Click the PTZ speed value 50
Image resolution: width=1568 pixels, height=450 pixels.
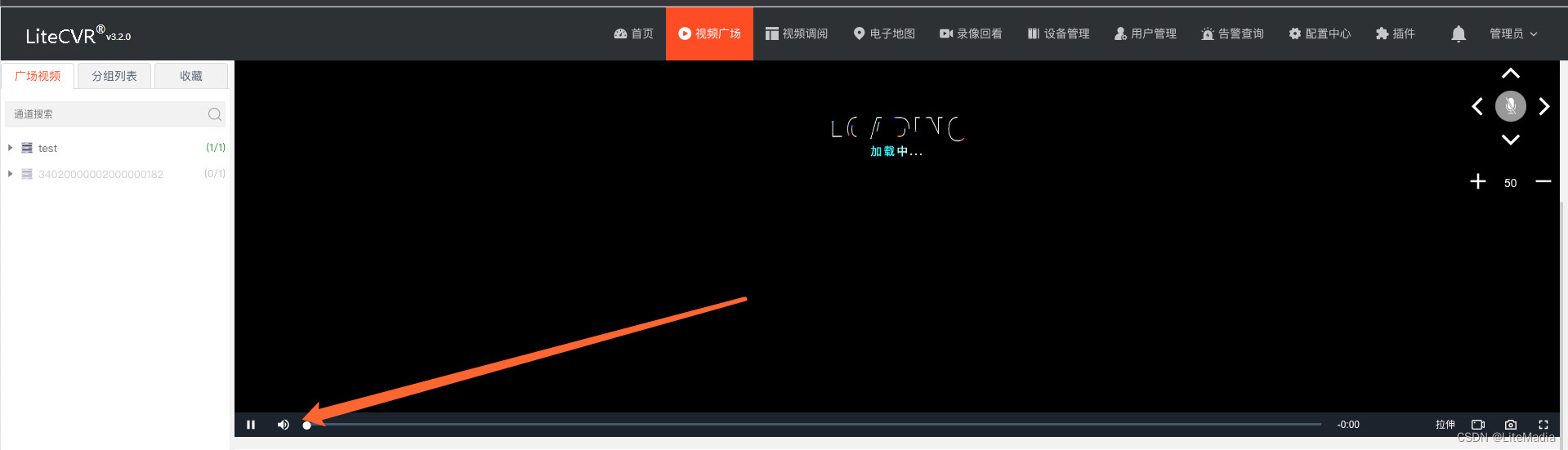coord(1510,183)
